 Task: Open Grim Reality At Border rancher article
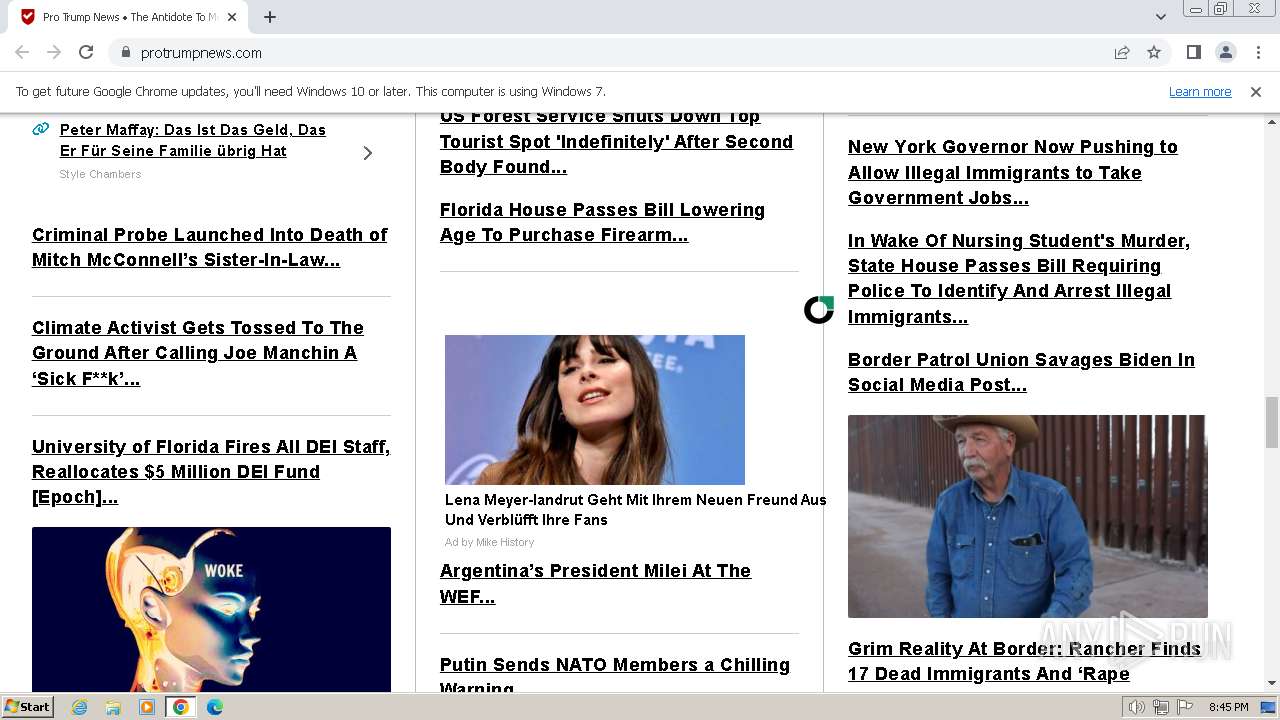[1024, 662]
